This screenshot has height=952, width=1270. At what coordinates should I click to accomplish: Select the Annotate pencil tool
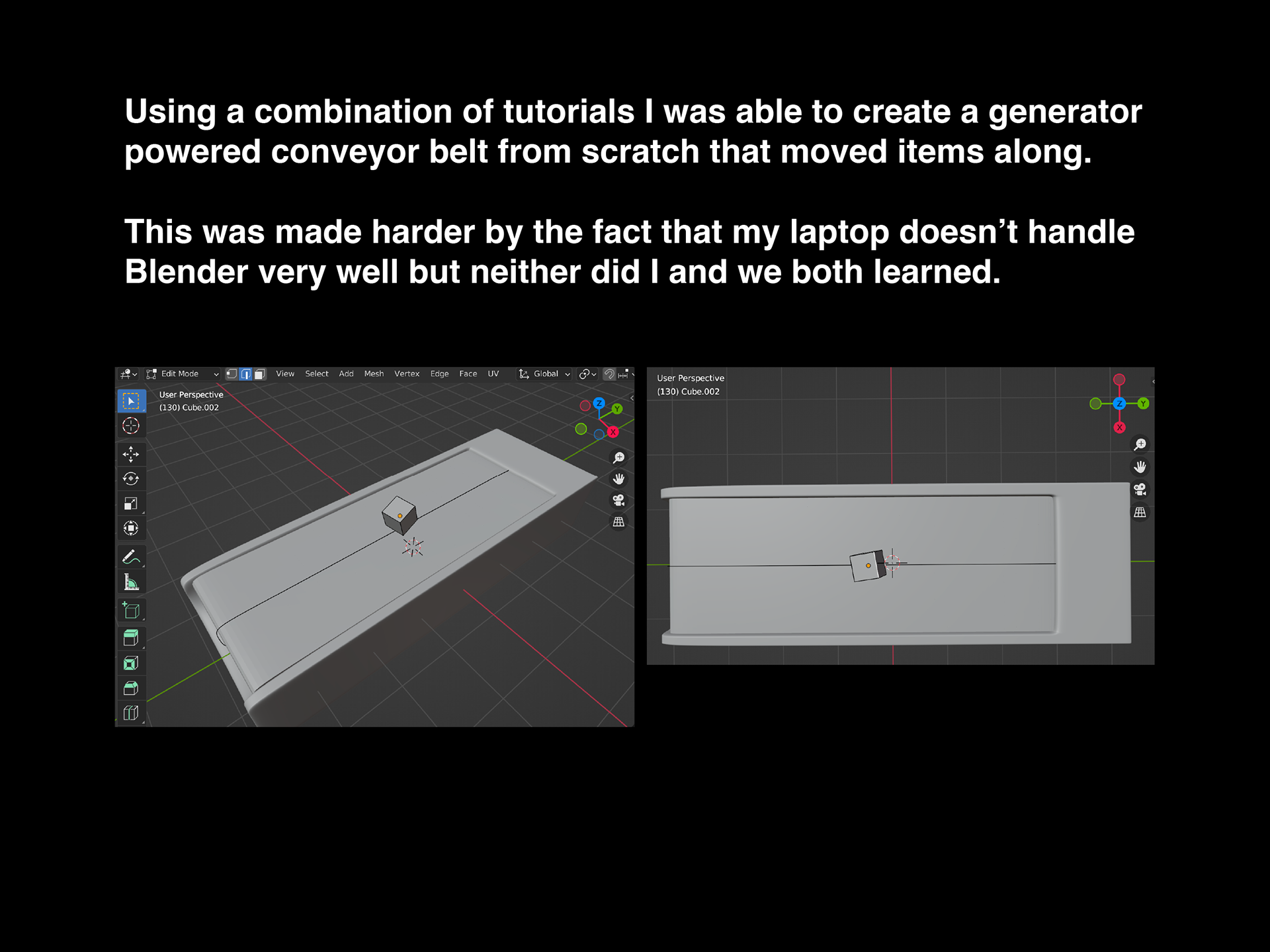[x=131, y=557]
